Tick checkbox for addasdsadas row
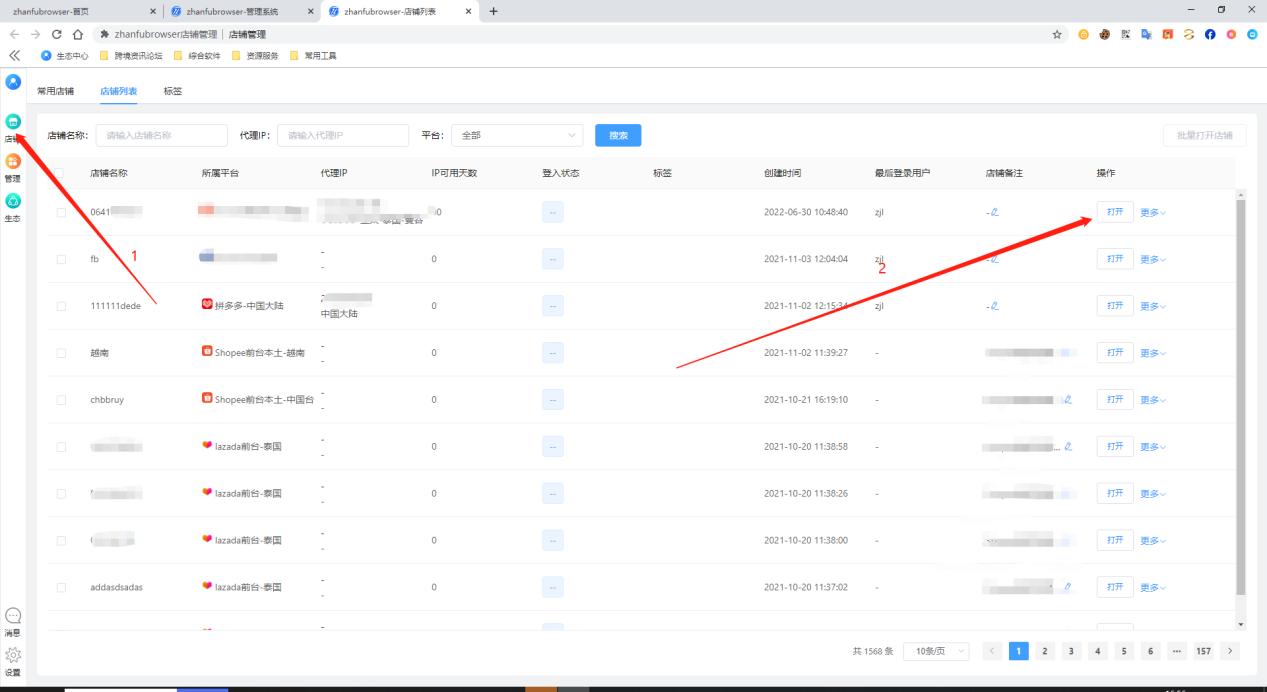The width and height of the screenshot is (1267, 692). [61, 587]
